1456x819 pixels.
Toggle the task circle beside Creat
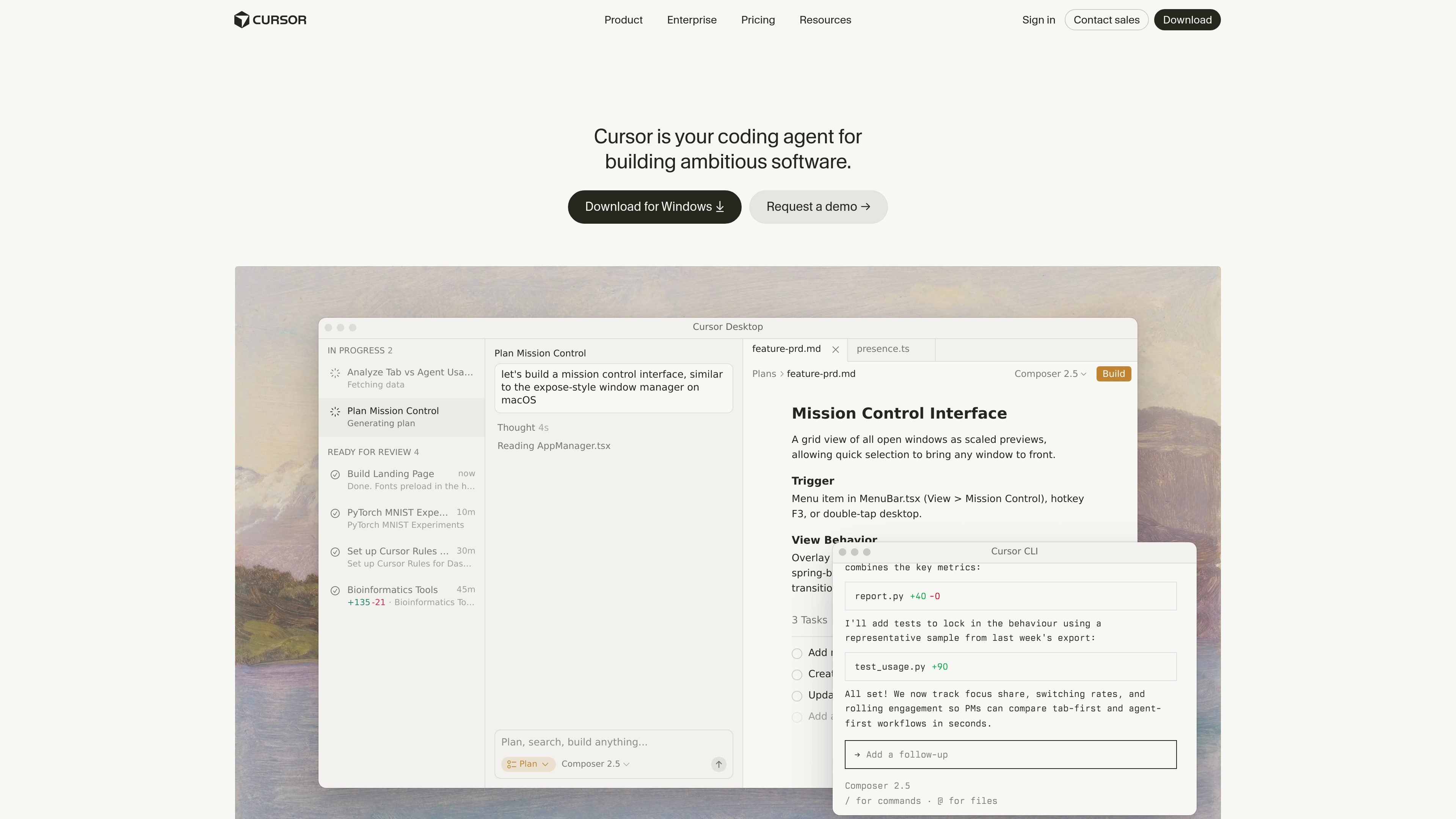(797, 675)
